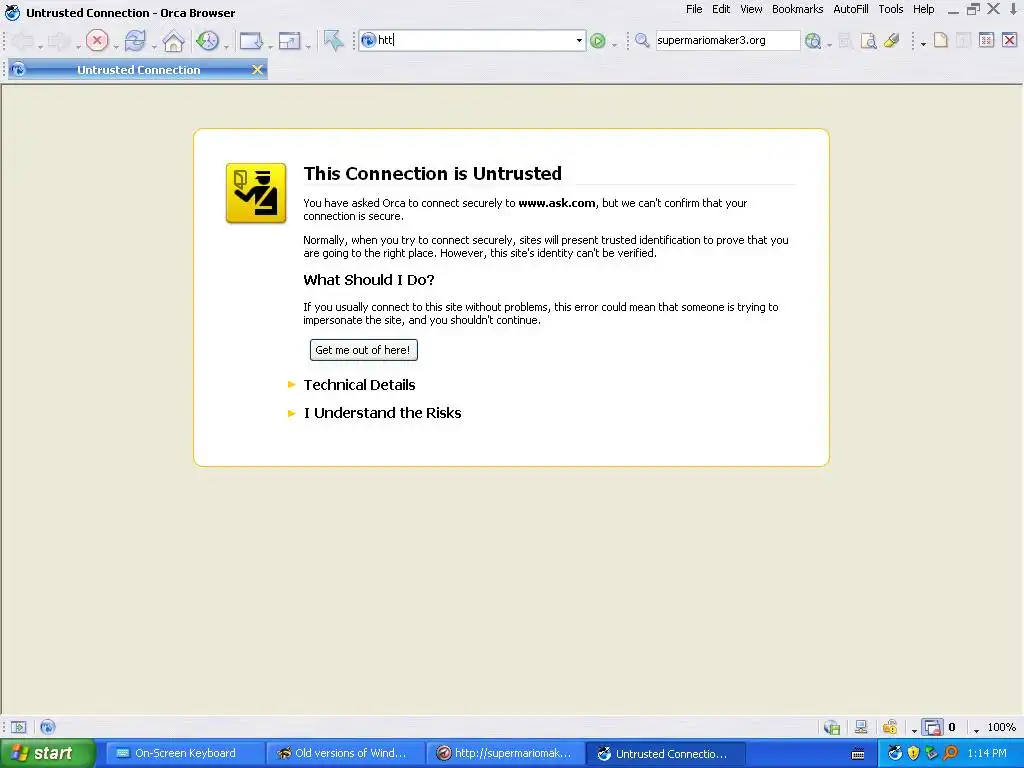1024x768 pixels.
Task: Click the Stop loading red X icon
Action: [97, 40]
